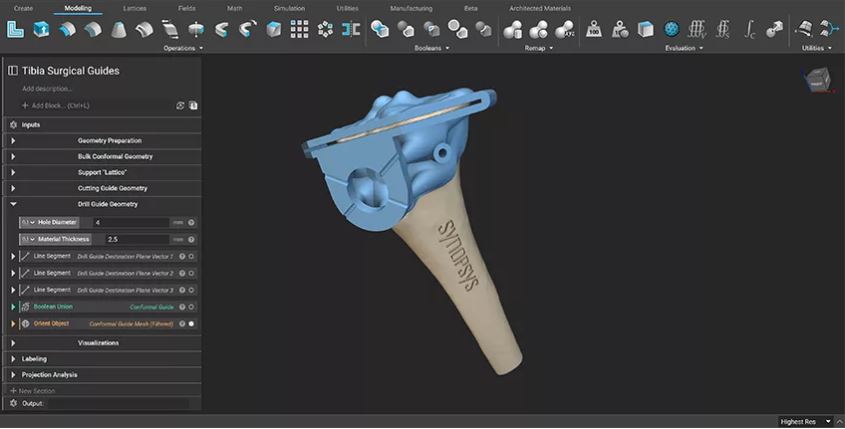845x429 pixels.
Task: Switch to the Manufacturing ribbon tab
Action: [x=411, y=8]
